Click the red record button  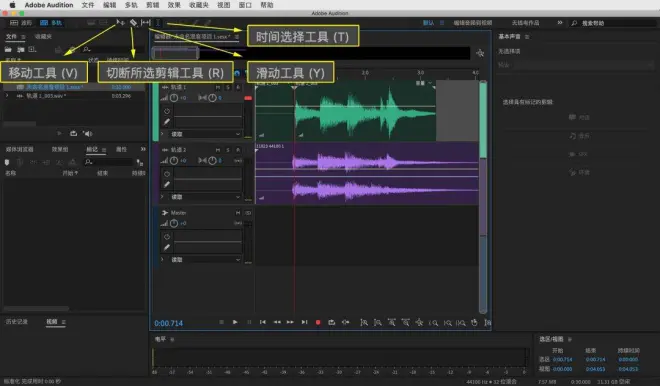tap(318, 322)
